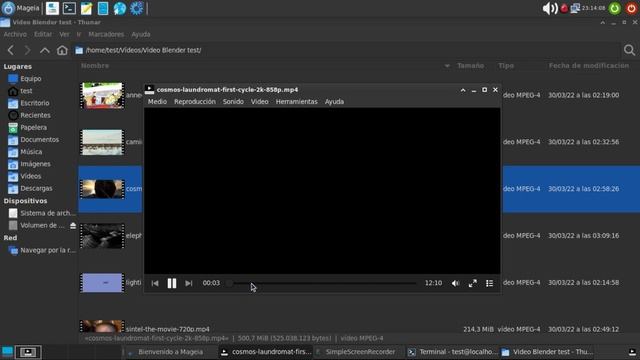Launch the web browser globe icon
The image size is (640, 360).
coord(120,8)
